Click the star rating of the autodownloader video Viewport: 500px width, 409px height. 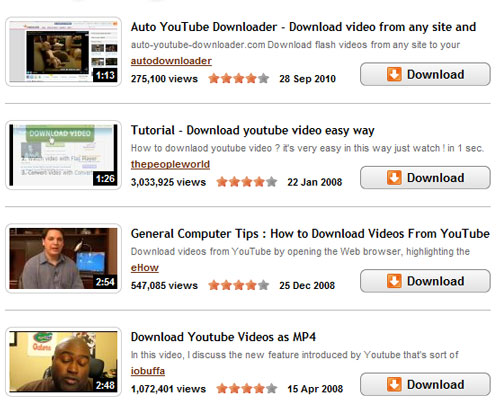(x=239, y=79)
